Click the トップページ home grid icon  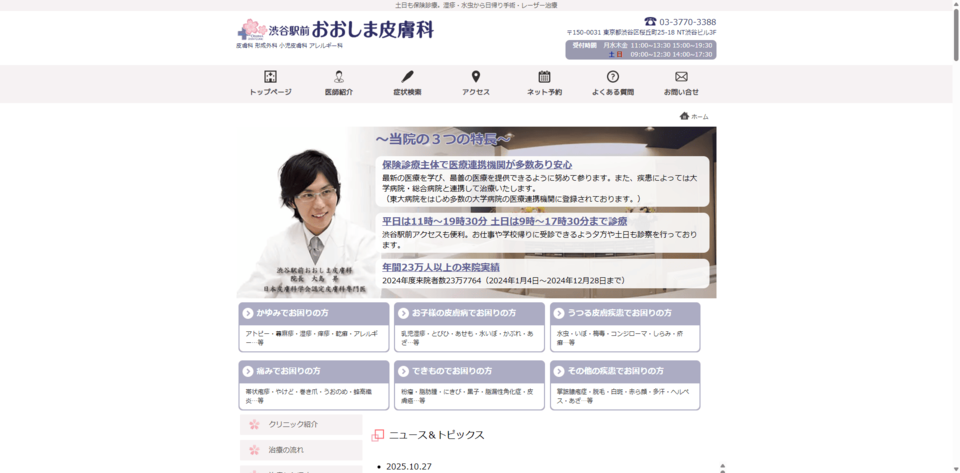[270, 77]
